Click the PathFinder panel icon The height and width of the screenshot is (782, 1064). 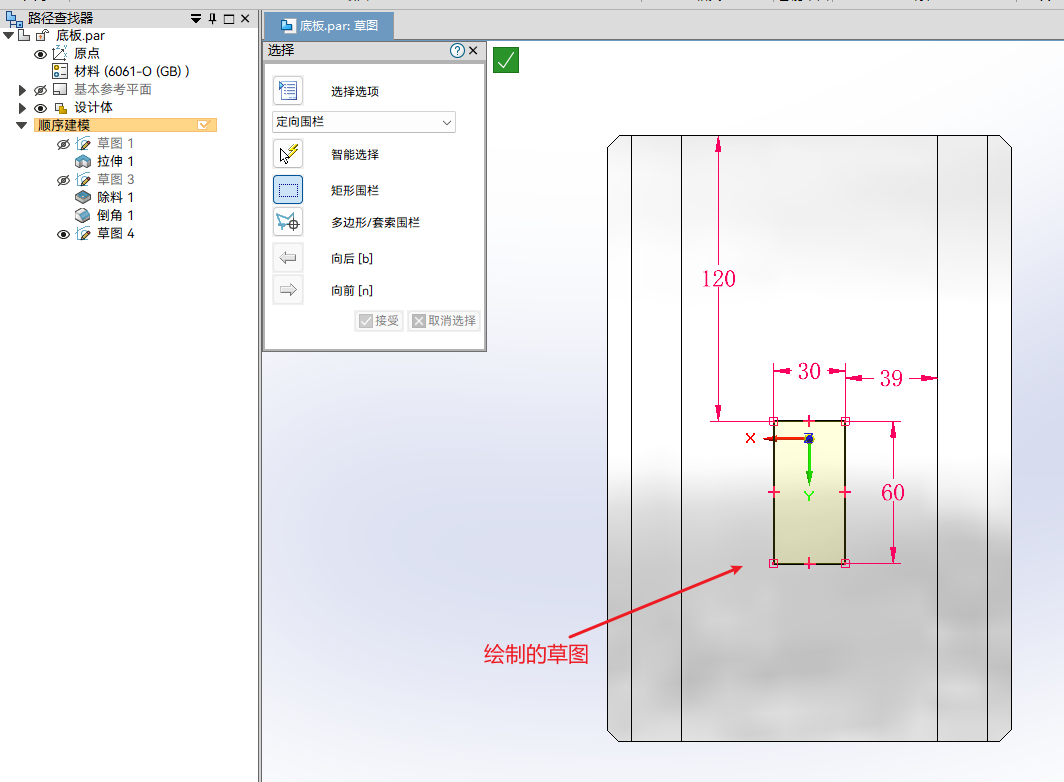pyautogui.click(x=14, y=18)
